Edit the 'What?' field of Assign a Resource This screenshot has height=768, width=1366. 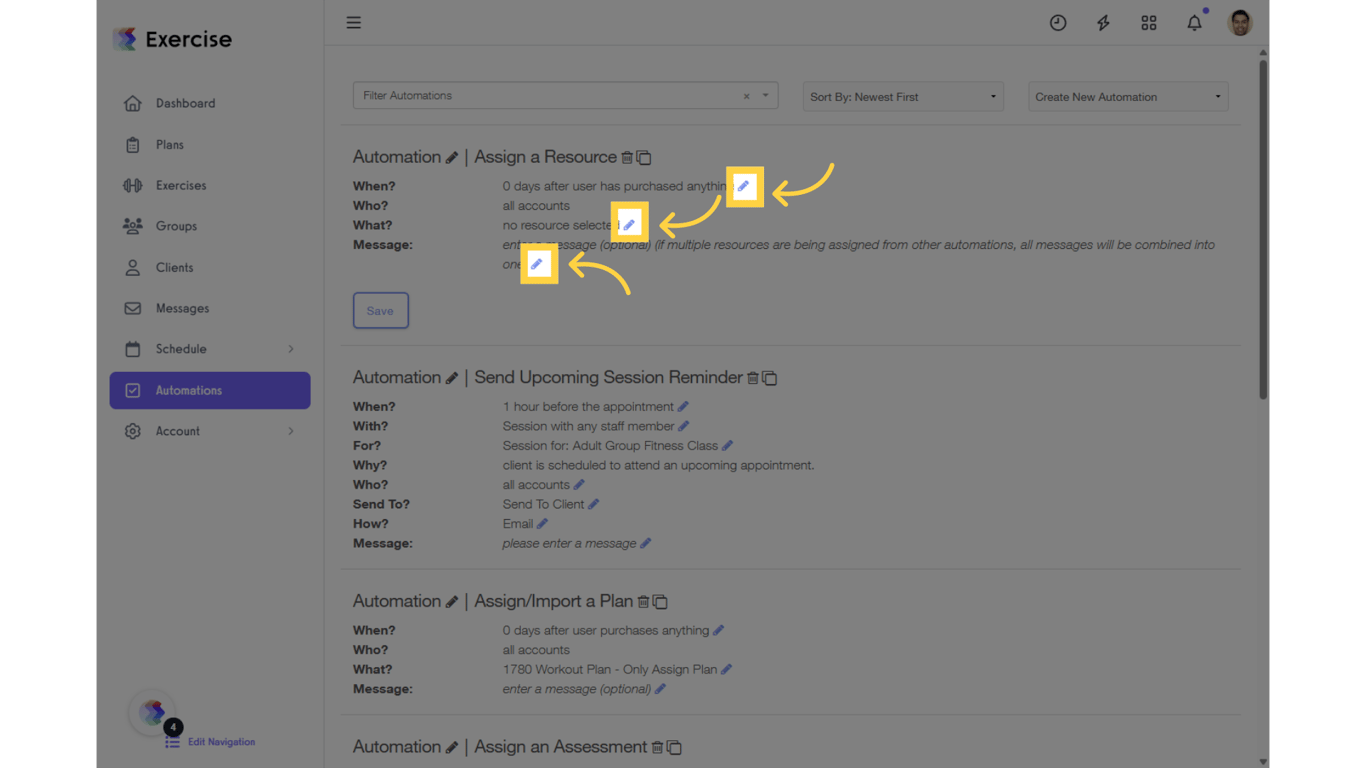[629, 222]
